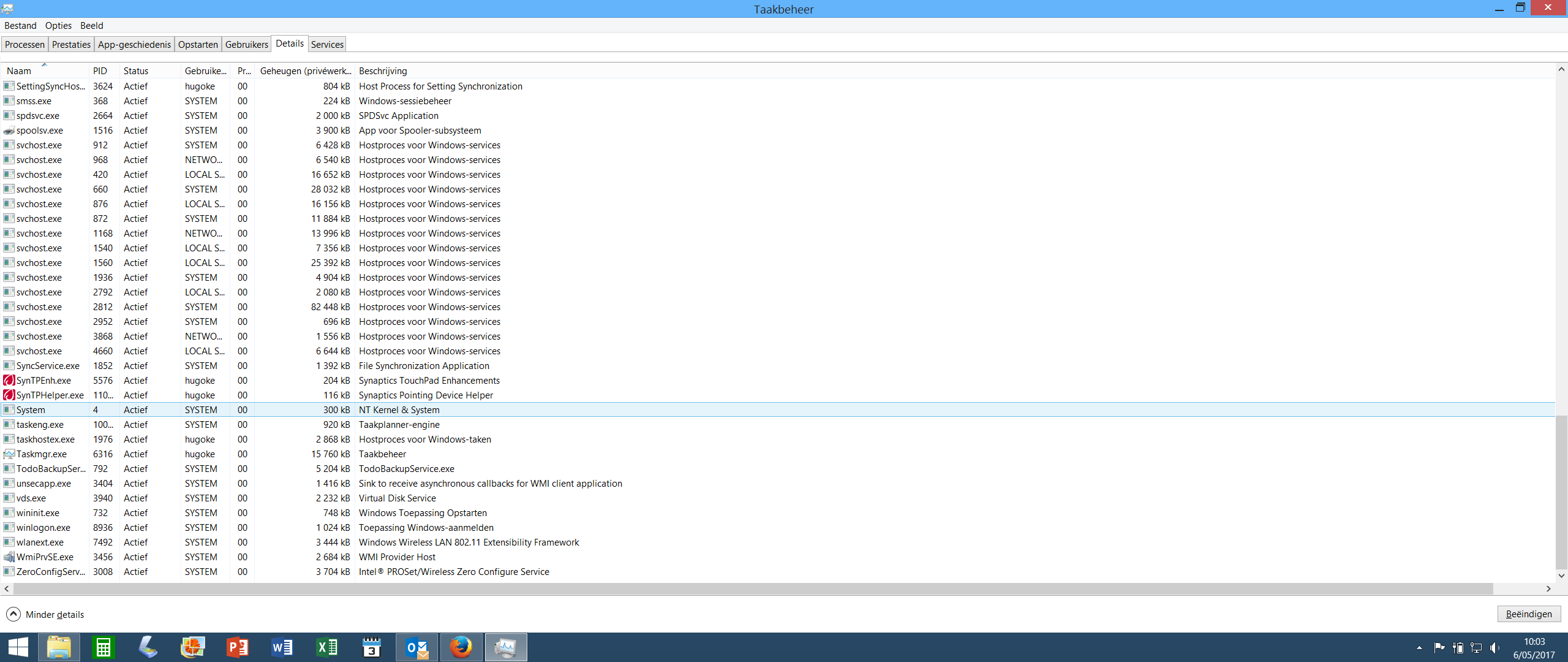
Task: Click the vertical scrollbar up arrow
Action: pos(1561,69)
